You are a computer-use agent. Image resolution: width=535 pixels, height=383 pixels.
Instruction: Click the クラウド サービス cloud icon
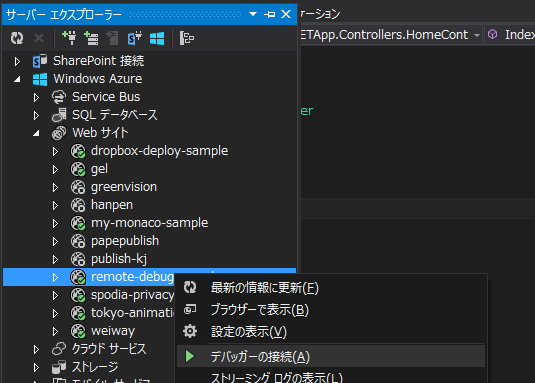point(59,349)
